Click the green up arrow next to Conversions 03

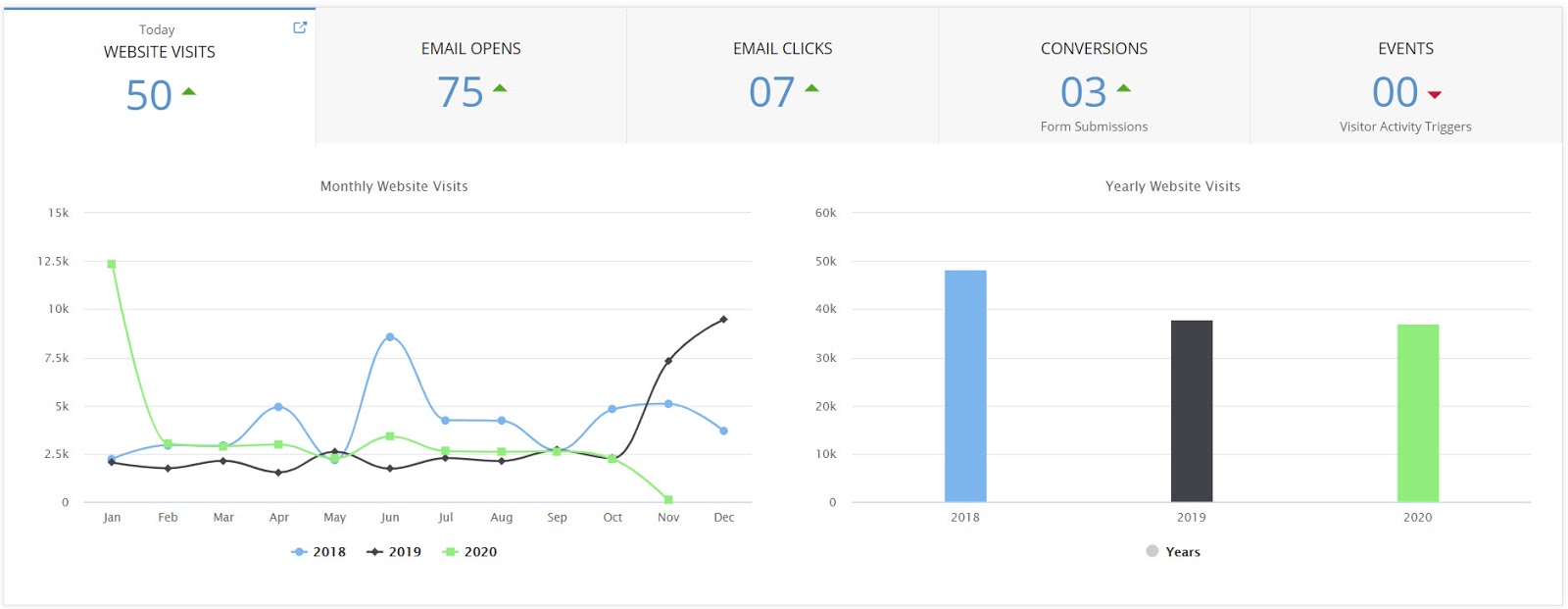[x=1123, y=88]
